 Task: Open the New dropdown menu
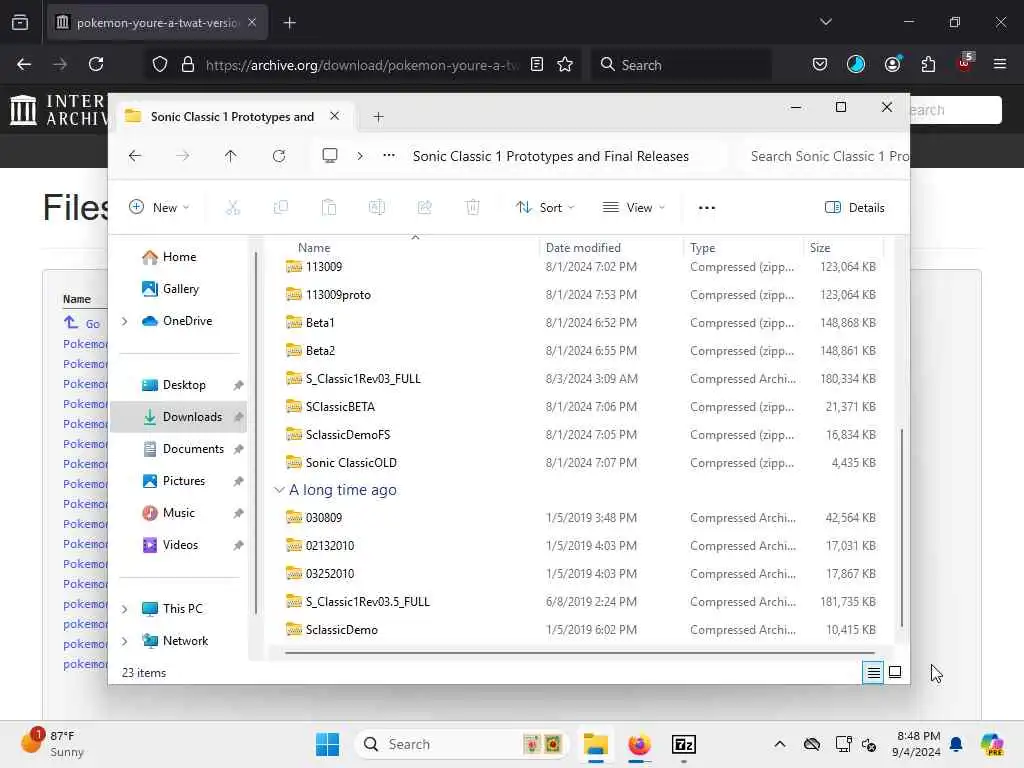tap(159, 208)
